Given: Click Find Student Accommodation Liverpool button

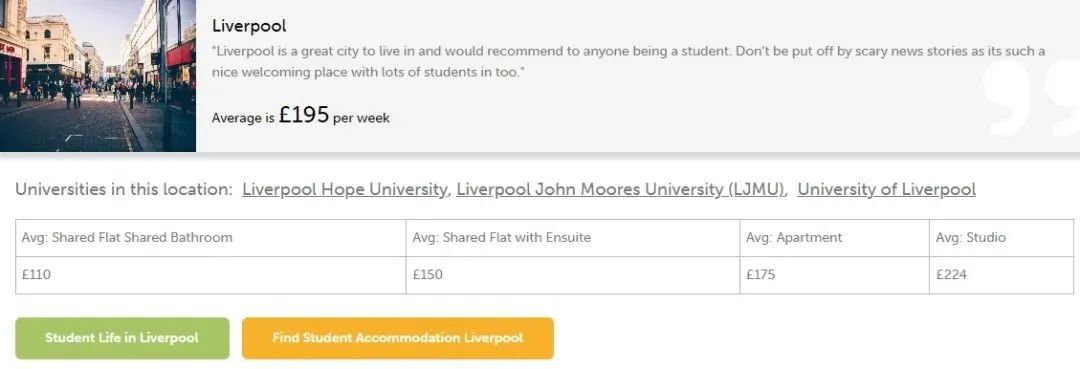Looking at the screenshot, I should (x=397, y=338).
